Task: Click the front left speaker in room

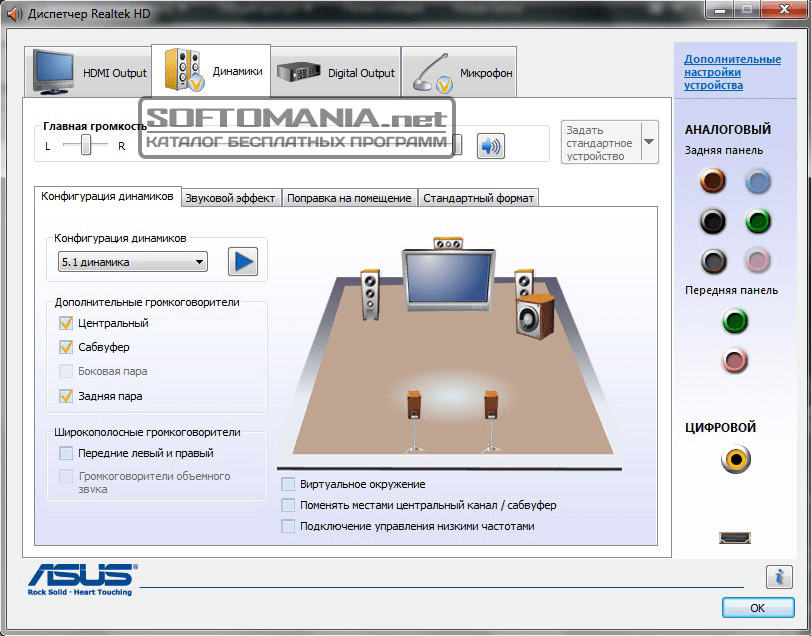Action: click(370, 295)
